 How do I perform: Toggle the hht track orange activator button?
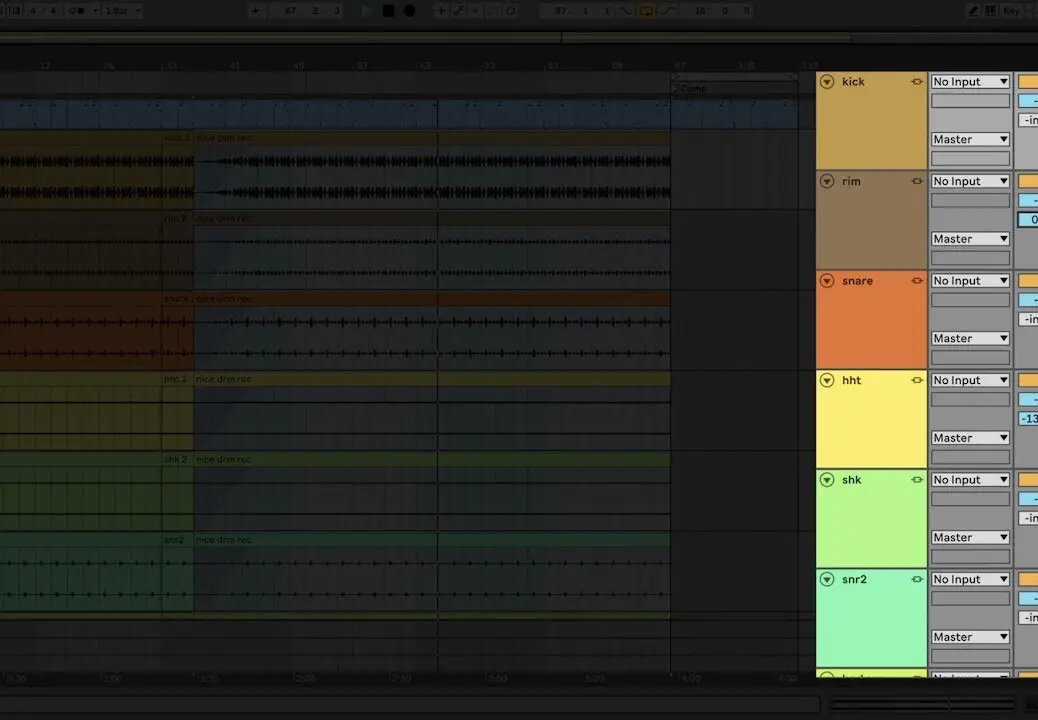point(1028,380)
